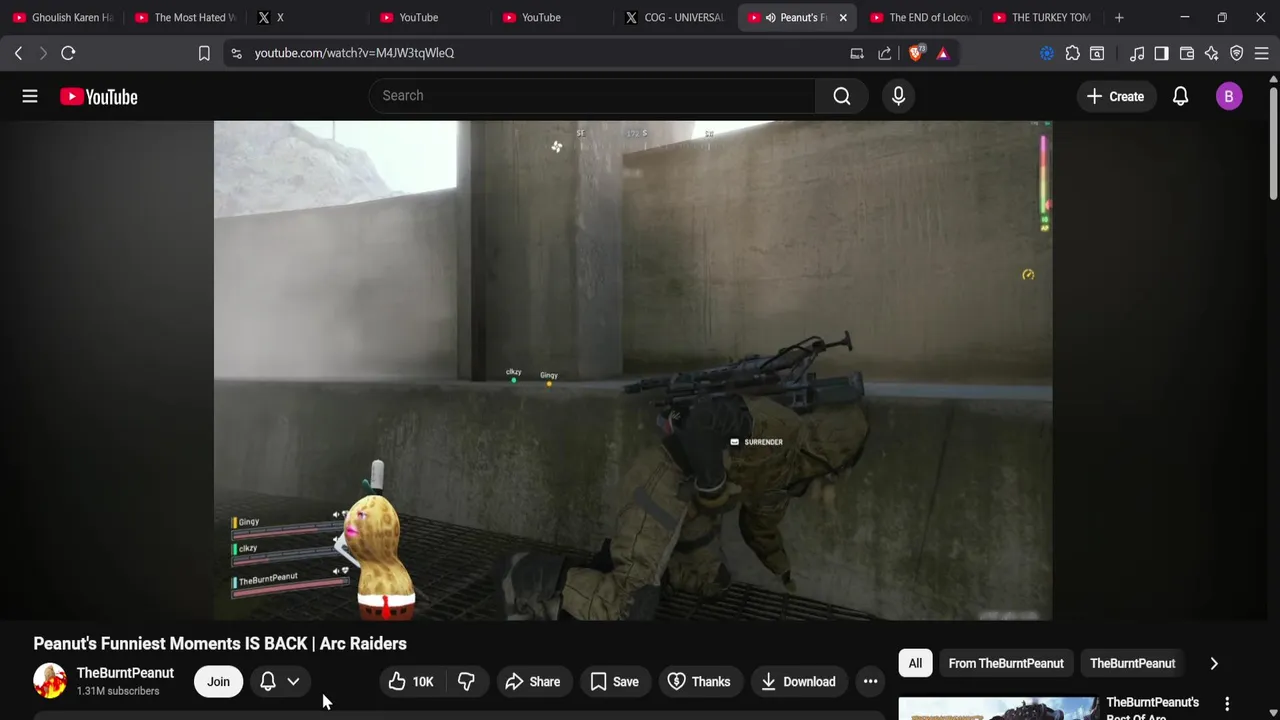Save the video to a playlist

[615, 682]
